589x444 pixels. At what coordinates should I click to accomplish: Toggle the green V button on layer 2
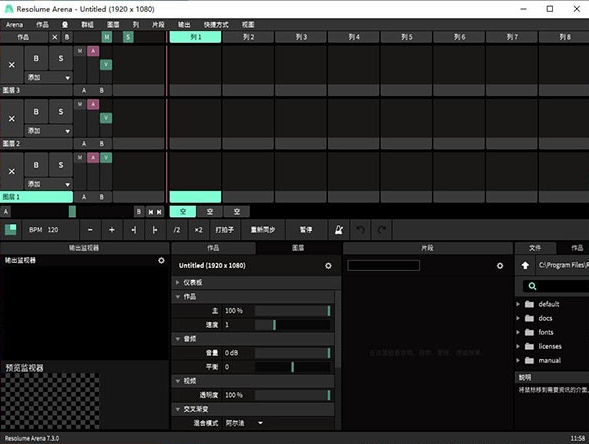(106, 118)
